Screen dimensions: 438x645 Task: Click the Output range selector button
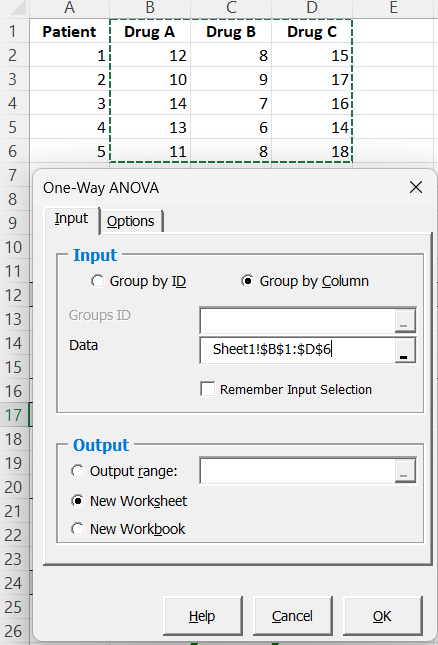404,471
